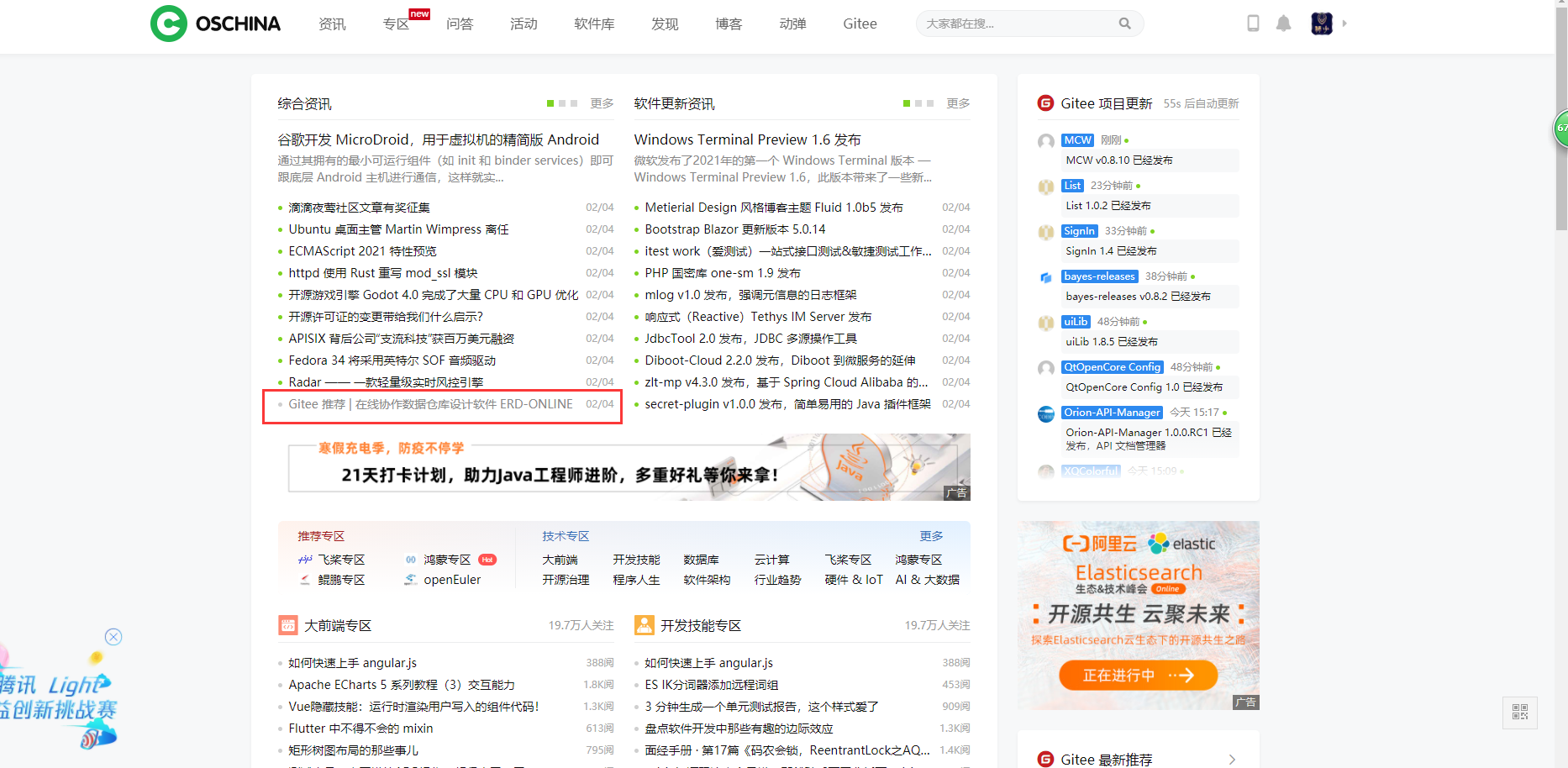1568x768 pixels.
Task: Open the 软件库 menu item
Action: tap(594, 24)
